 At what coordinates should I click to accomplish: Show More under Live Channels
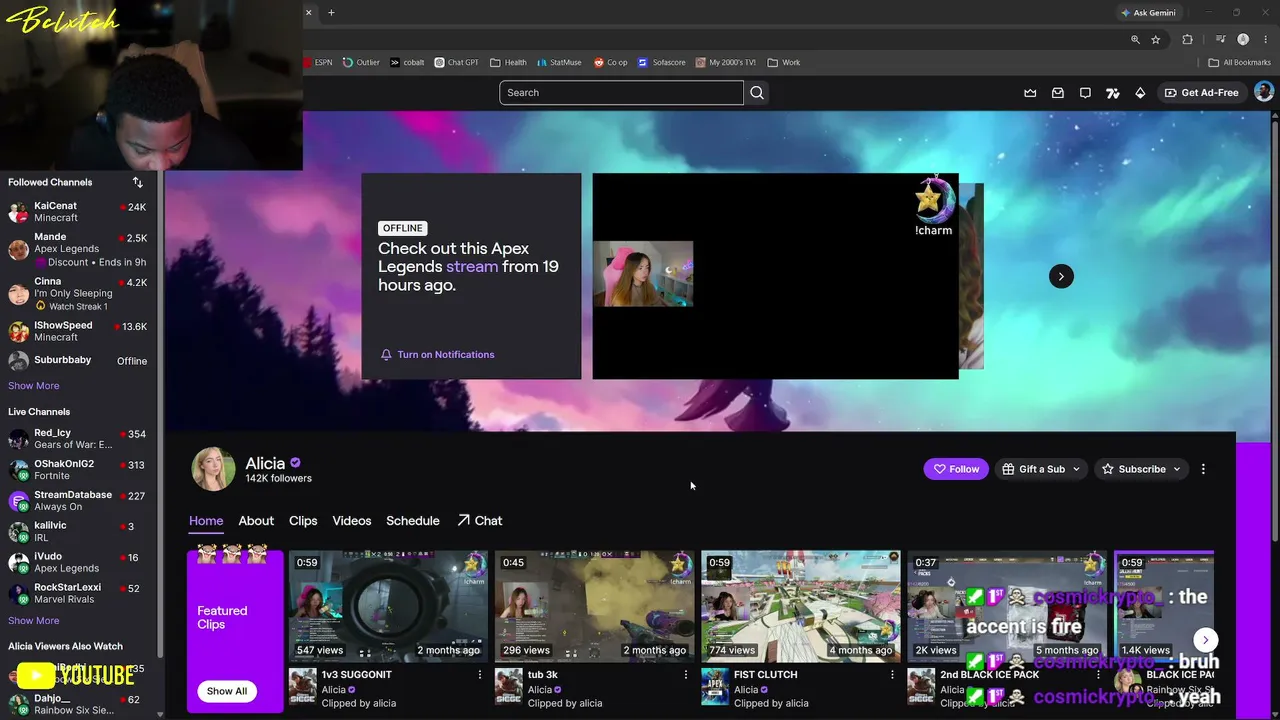pyautogui.click(x=34, y=621)
